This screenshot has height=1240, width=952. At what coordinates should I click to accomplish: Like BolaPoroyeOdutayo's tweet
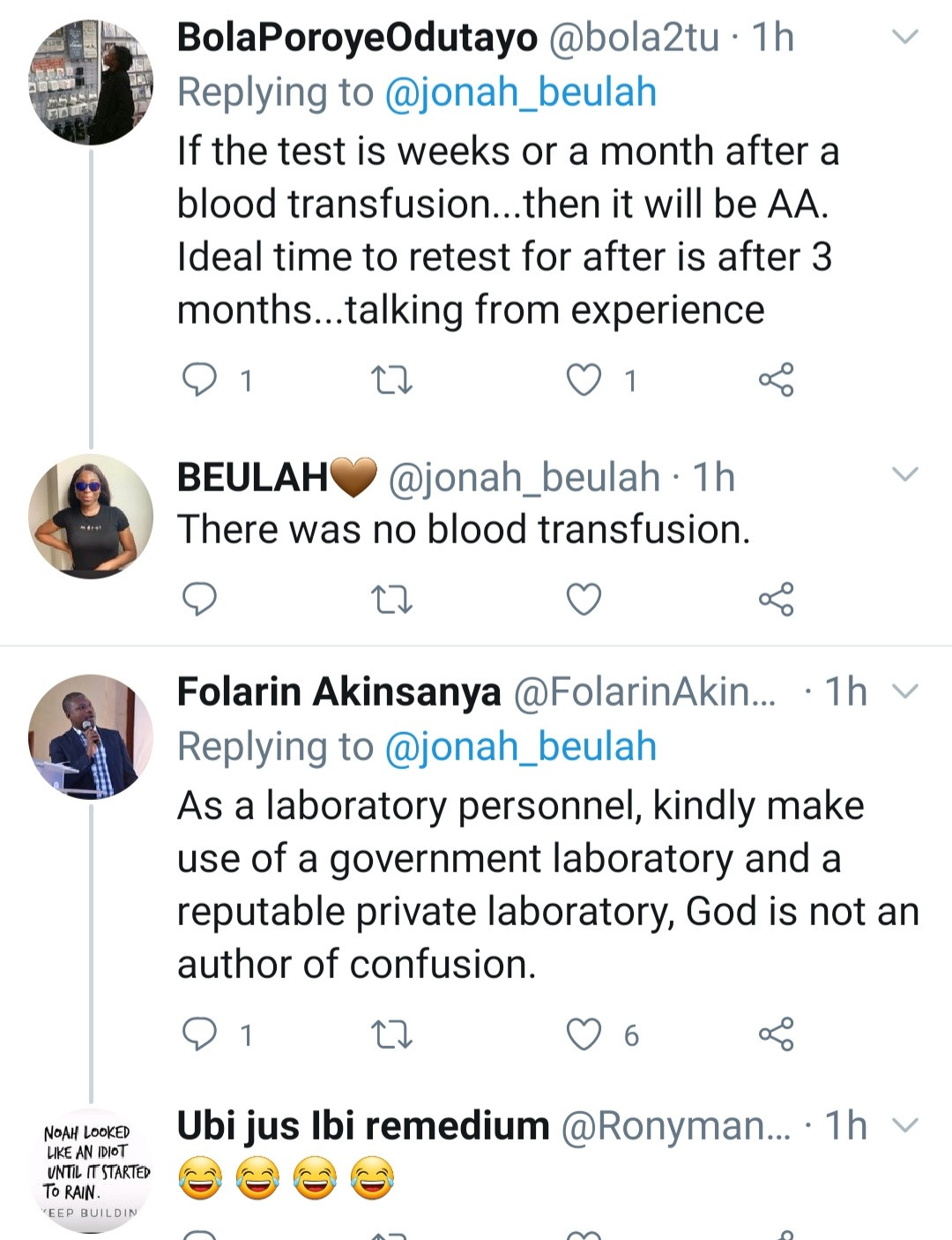pyautogui.click(x=584, y=380)
